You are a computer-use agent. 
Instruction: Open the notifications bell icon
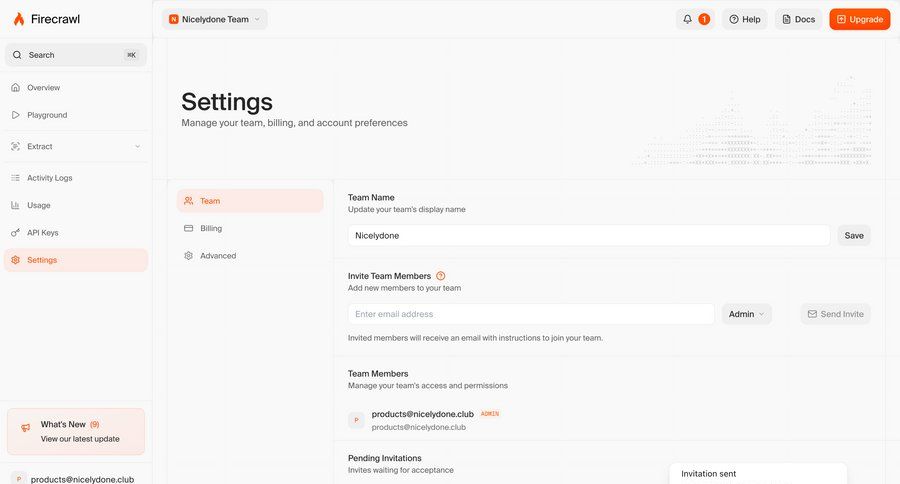click(x=687, y=19)
